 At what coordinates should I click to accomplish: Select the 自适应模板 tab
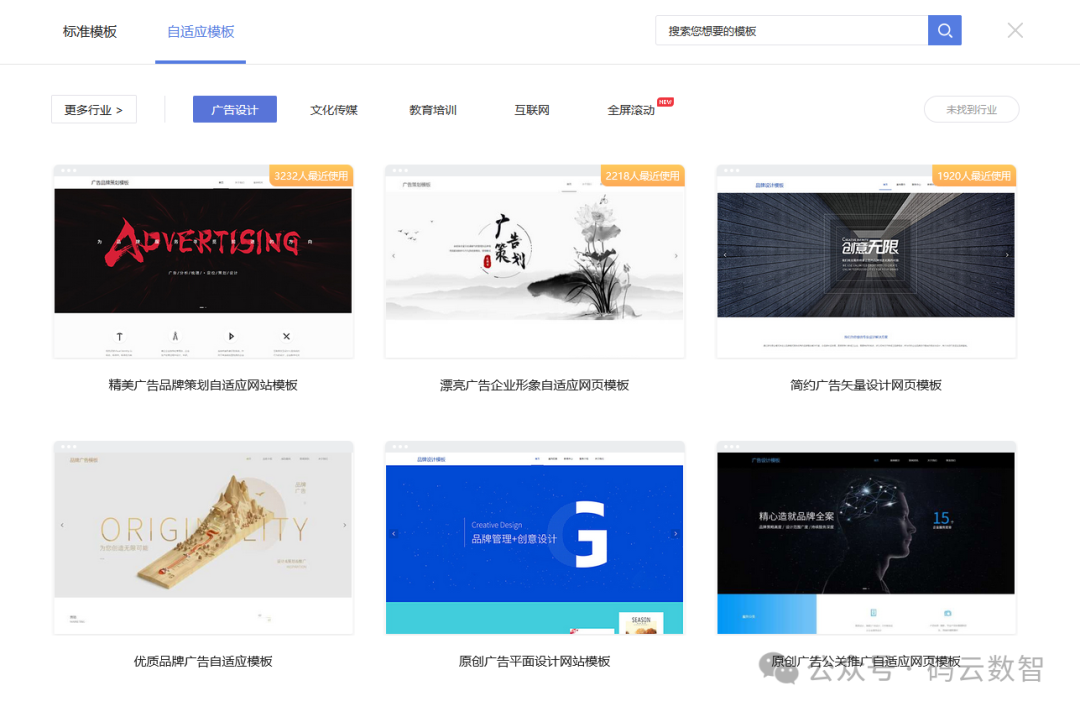pyautogui.click(x=200, y=32)
